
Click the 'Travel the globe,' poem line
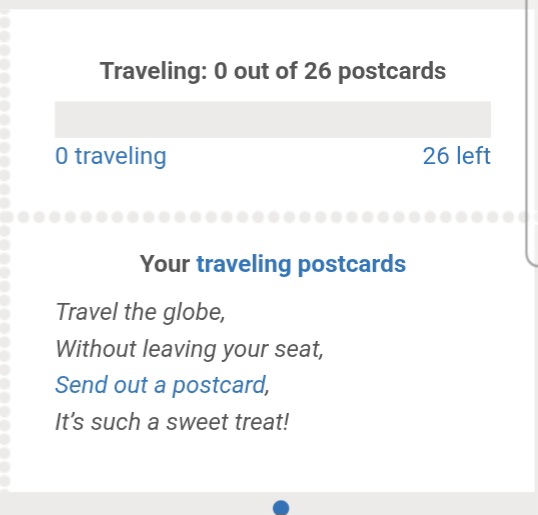pos(140,312)
